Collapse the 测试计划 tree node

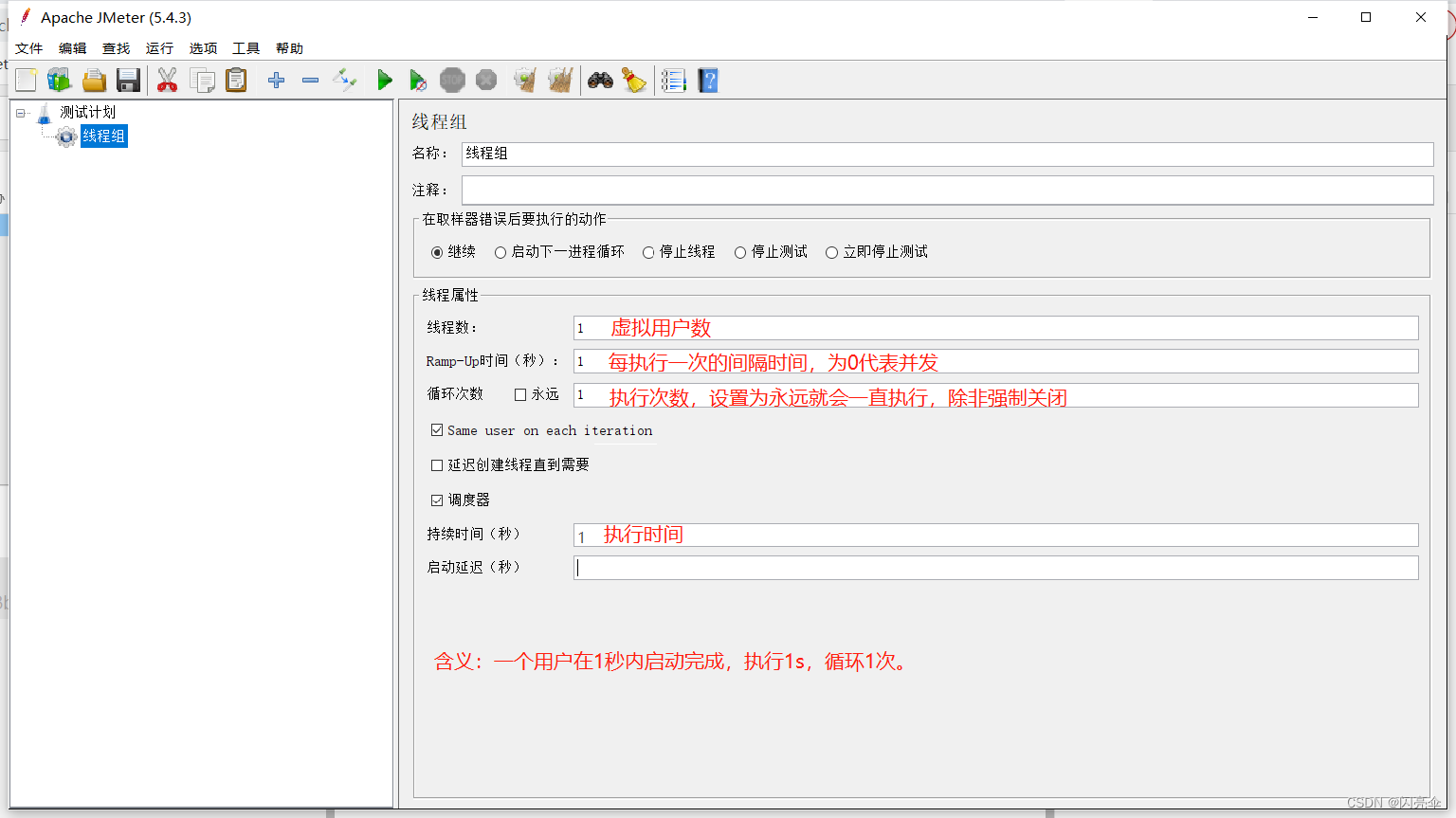20,113
